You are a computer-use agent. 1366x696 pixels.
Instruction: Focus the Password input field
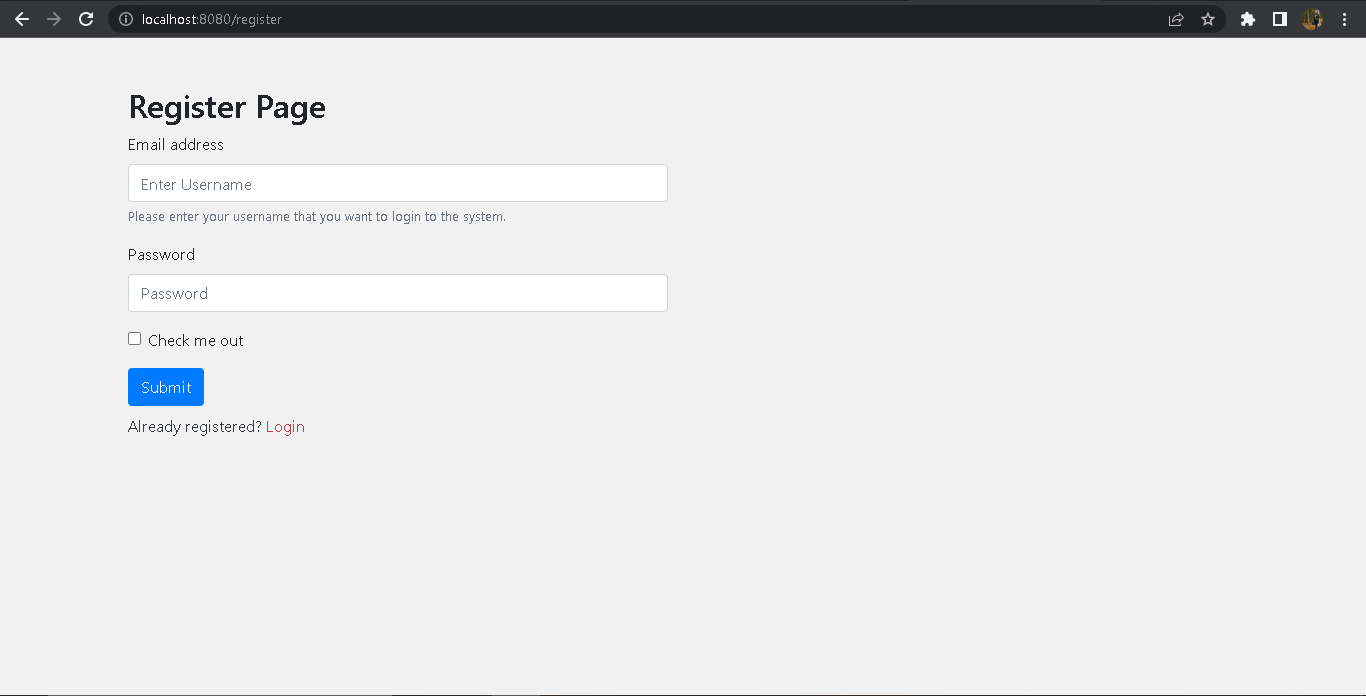(397, 293)
